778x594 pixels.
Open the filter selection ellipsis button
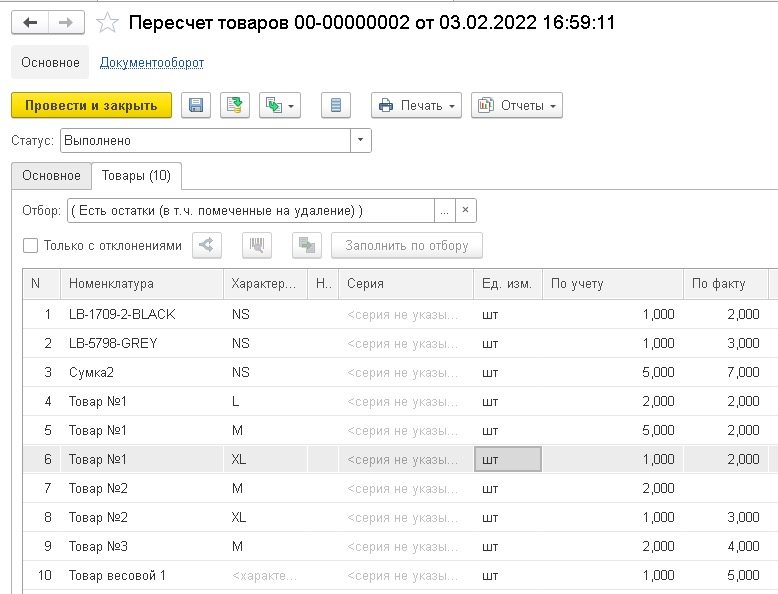click(x=444, y=210)
